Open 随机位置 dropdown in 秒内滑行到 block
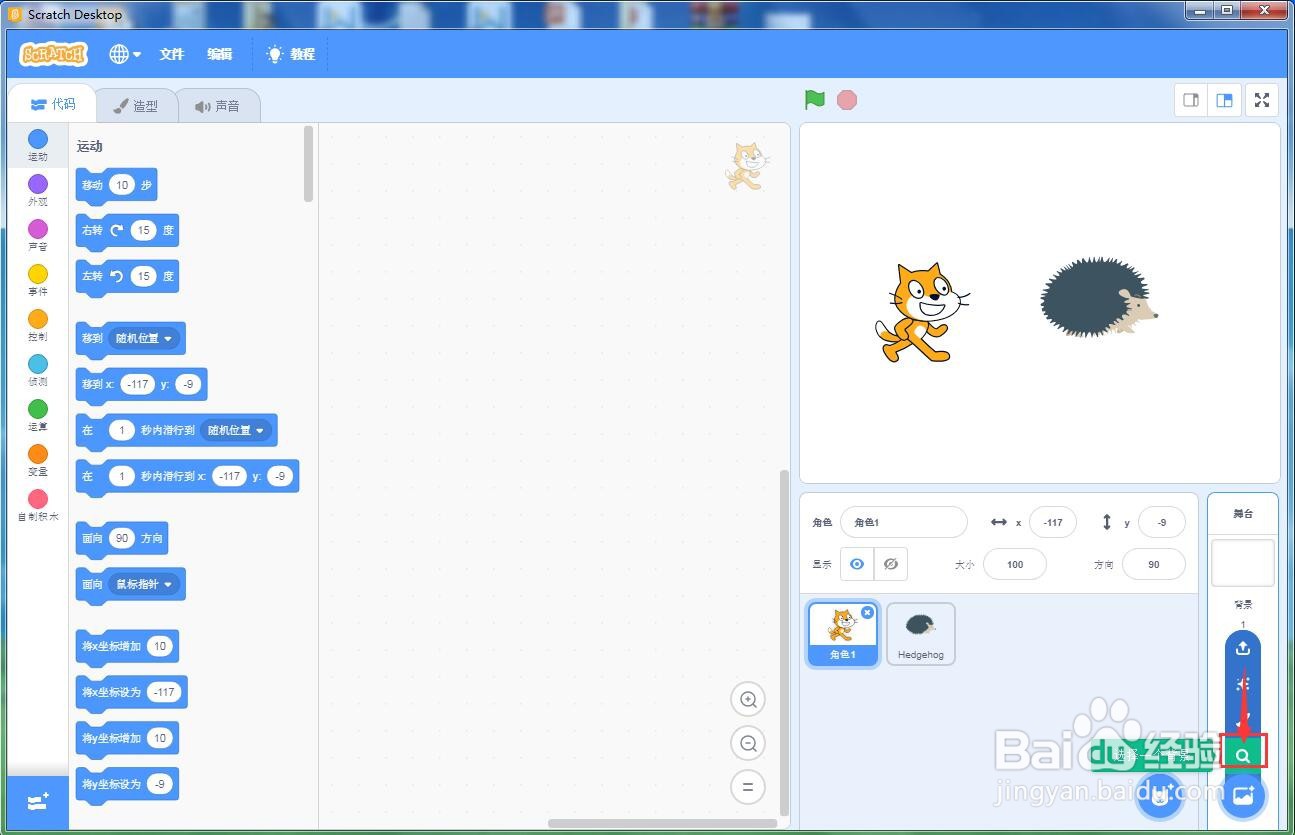The height and width of the screenshot is (835, 1295). pyautogui.click(x=237, y=431)
